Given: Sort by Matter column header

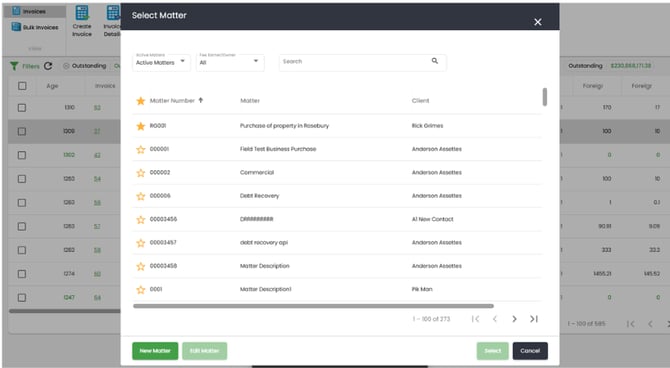Looking at the screenshot, I should click(x=250, y=101).
